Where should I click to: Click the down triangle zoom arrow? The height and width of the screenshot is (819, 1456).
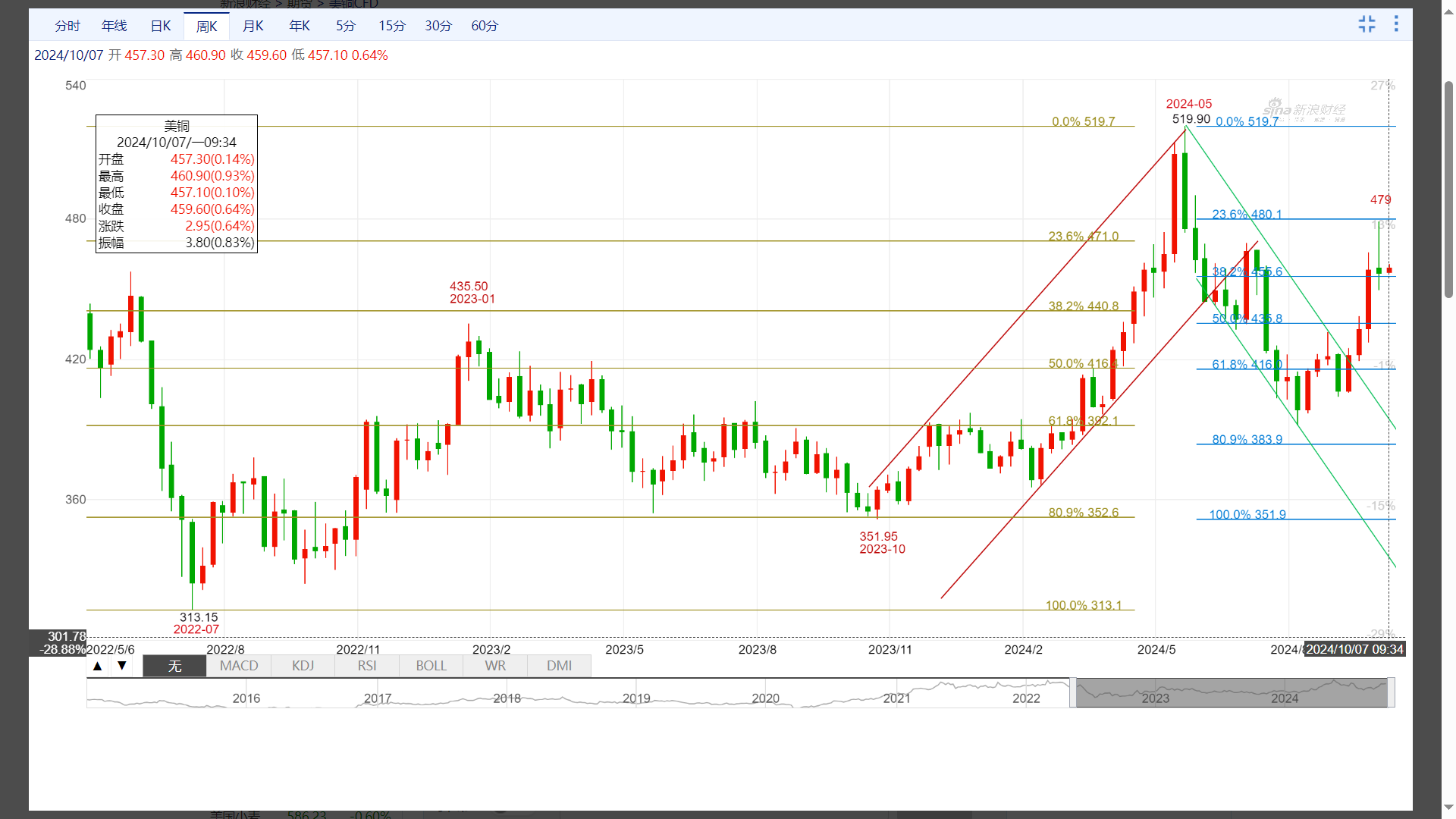click(x=121, y=666)
